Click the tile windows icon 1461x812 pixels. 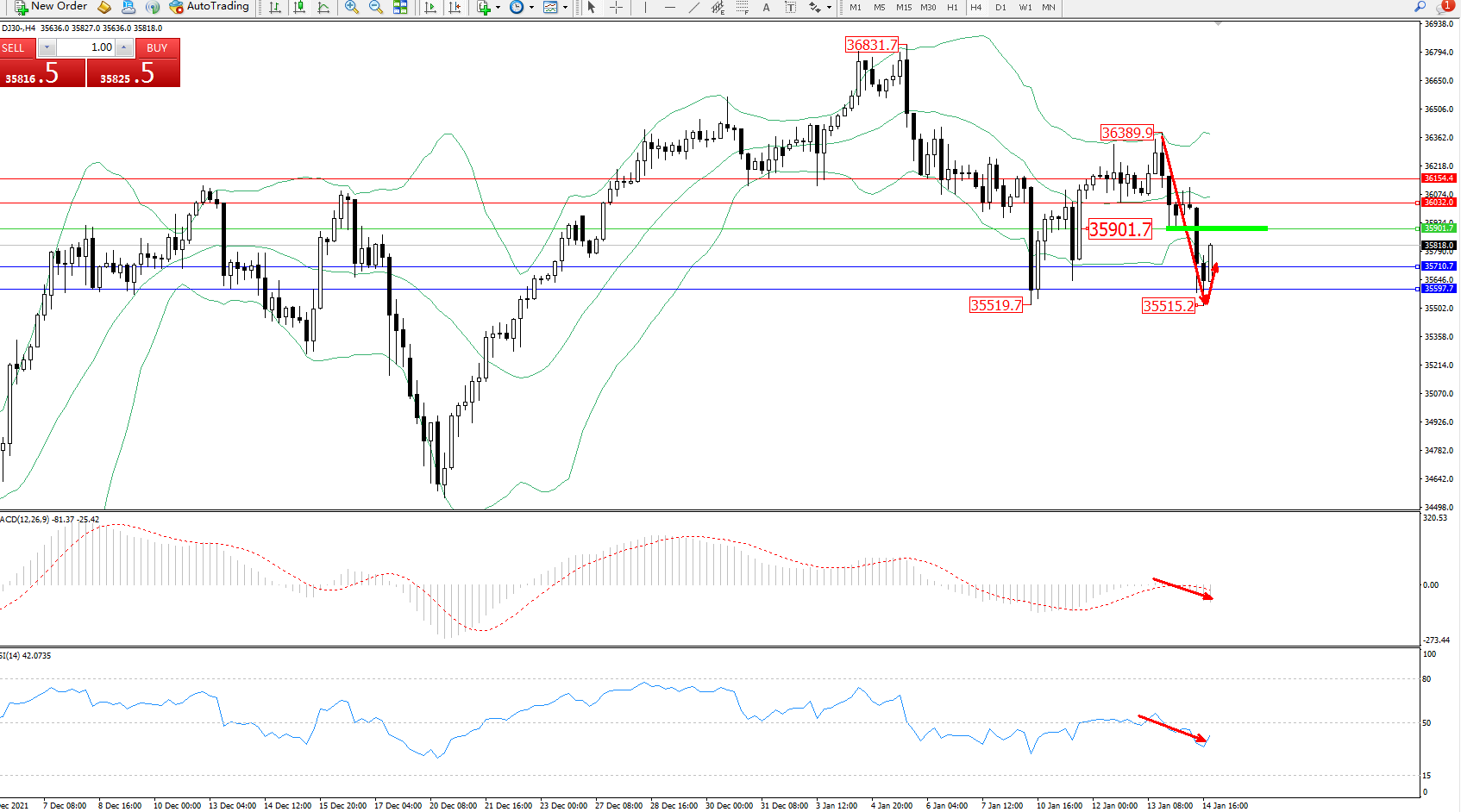coord(400,7)
